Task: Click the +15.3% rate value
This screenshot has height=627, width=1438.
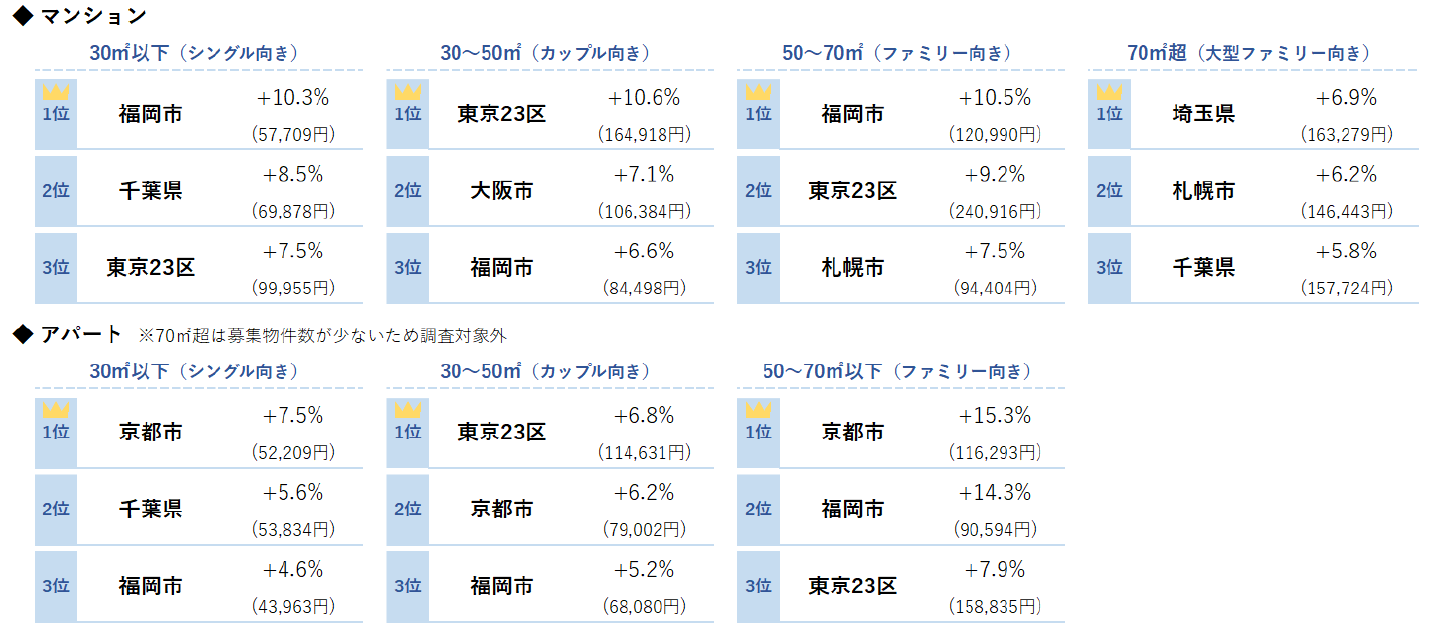Action: (x=994, y=416)
